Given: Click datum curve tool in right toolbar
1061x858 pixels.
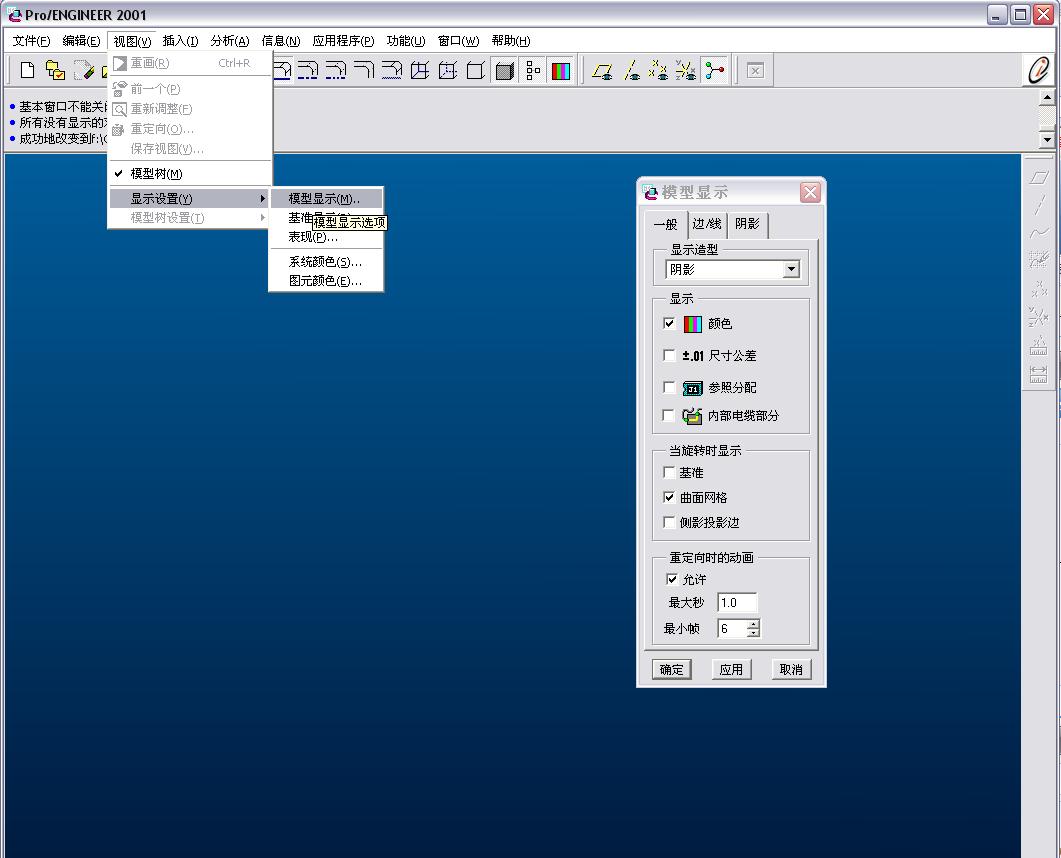Looking at the screenshot, I should point(1039,233).
